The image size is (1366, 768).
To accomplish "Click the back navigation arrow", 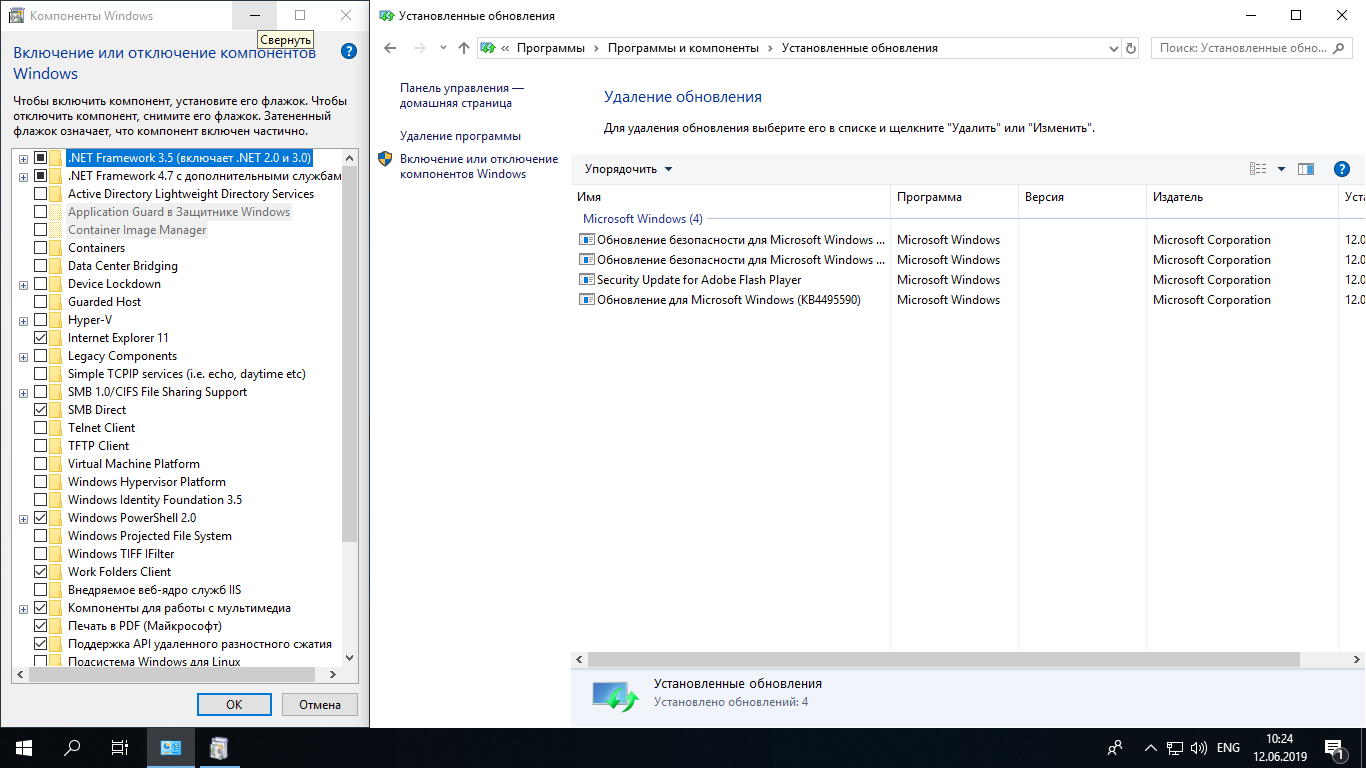I will click(391, 48).
